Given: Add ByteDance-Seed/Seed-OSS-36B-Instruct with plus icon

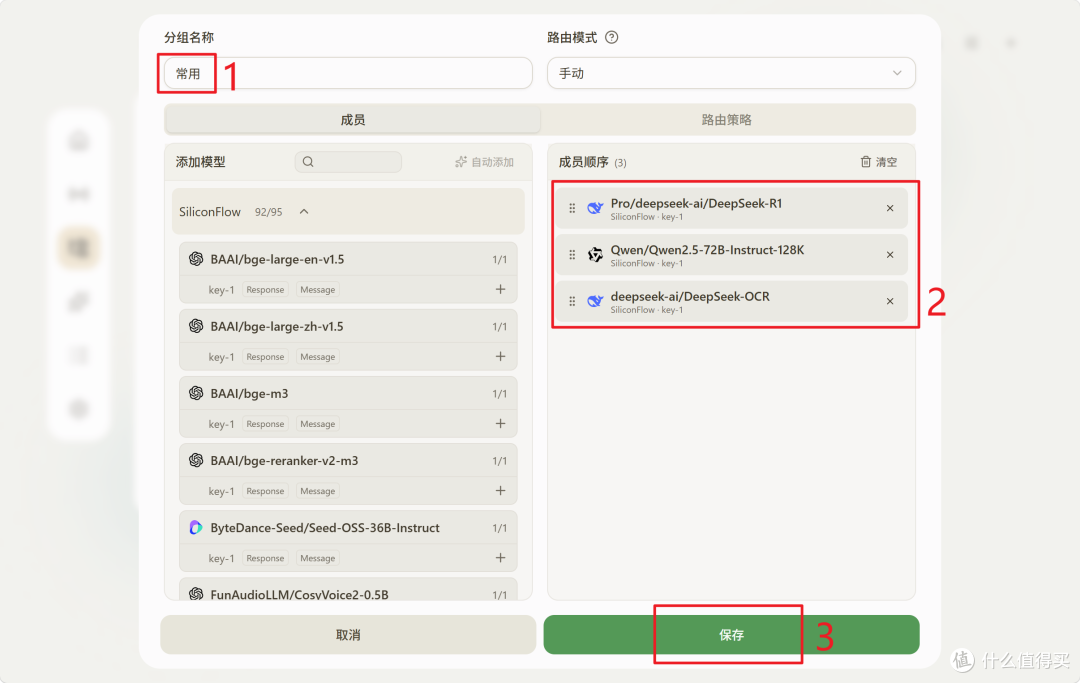Looking at the screenshot, I should (501, 558).
